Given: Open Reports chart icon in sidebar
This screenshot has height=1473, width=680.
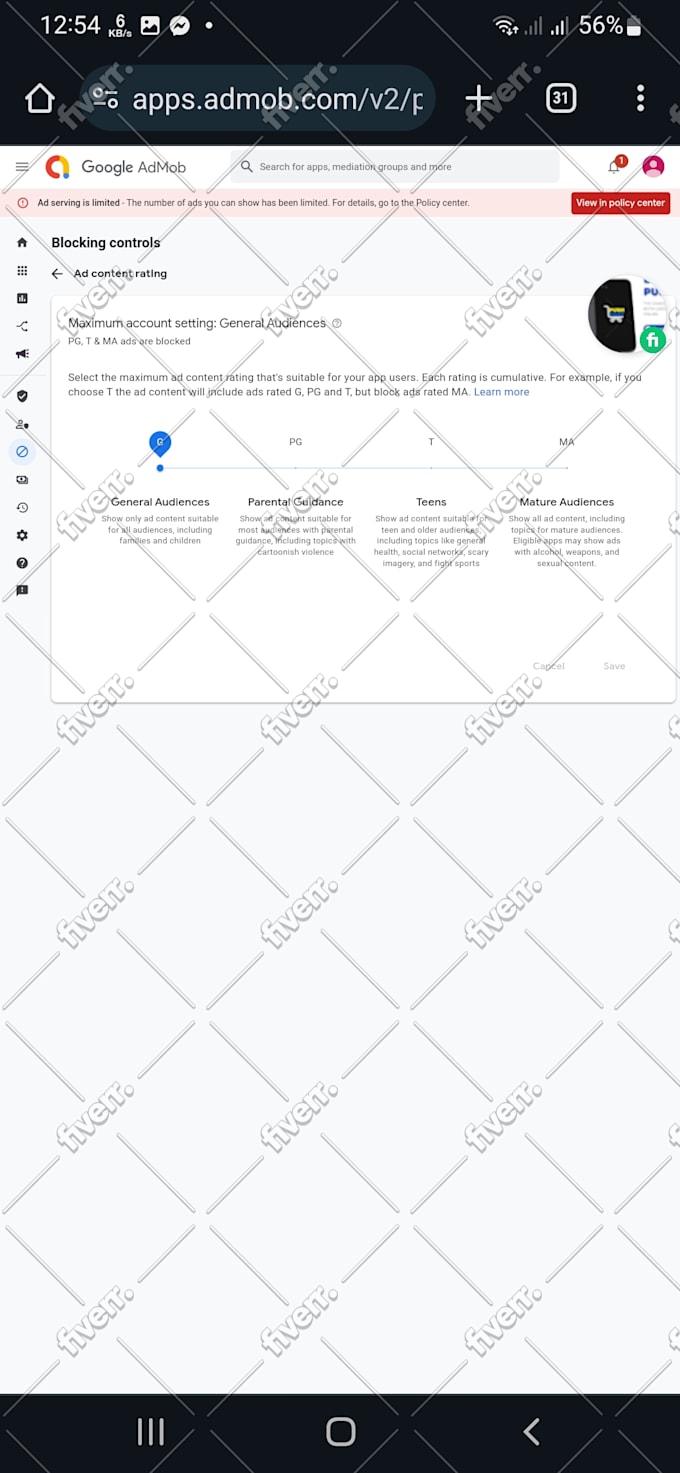Looking at the screenshot, I should (x=22, y=298).
